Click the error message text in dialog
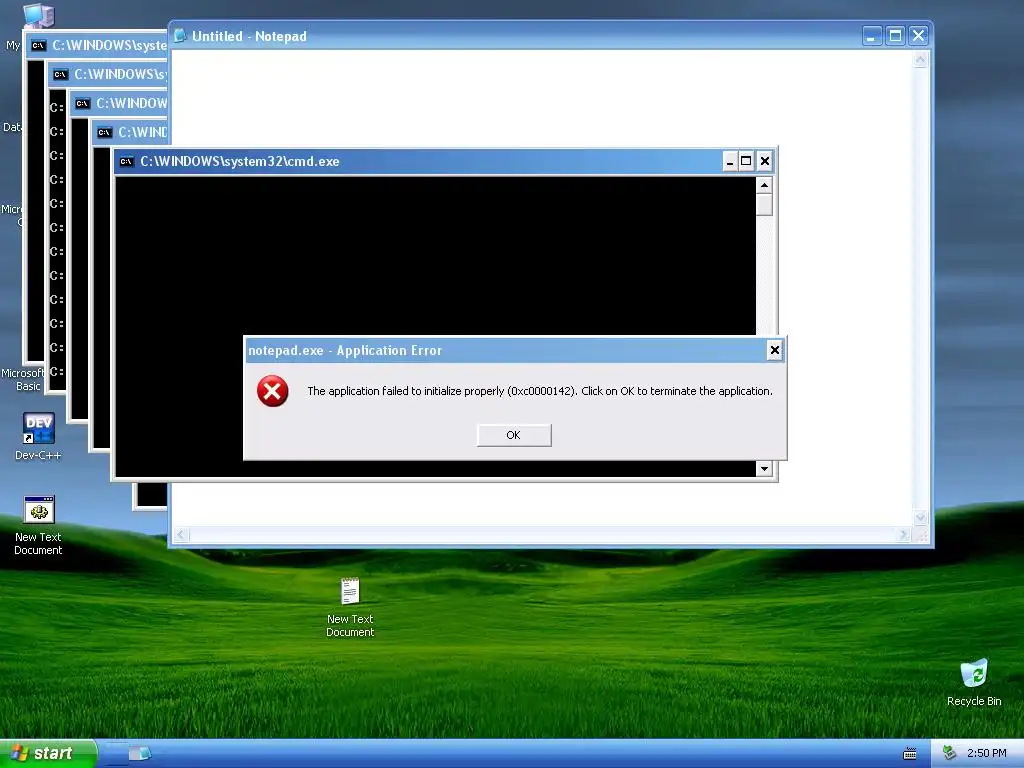The height and width of the screenshot is (768, 1024). (x=540, y=391)
